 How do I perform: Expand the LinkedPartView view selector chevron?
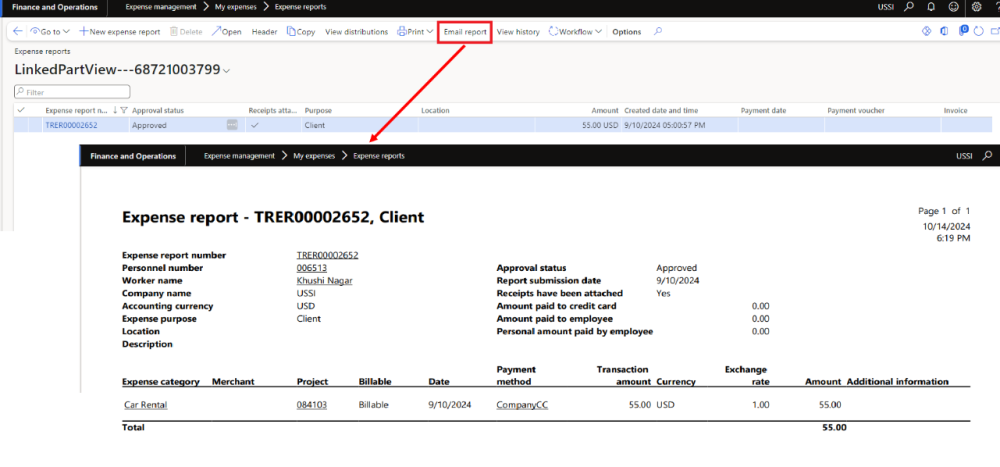[226, 71]
